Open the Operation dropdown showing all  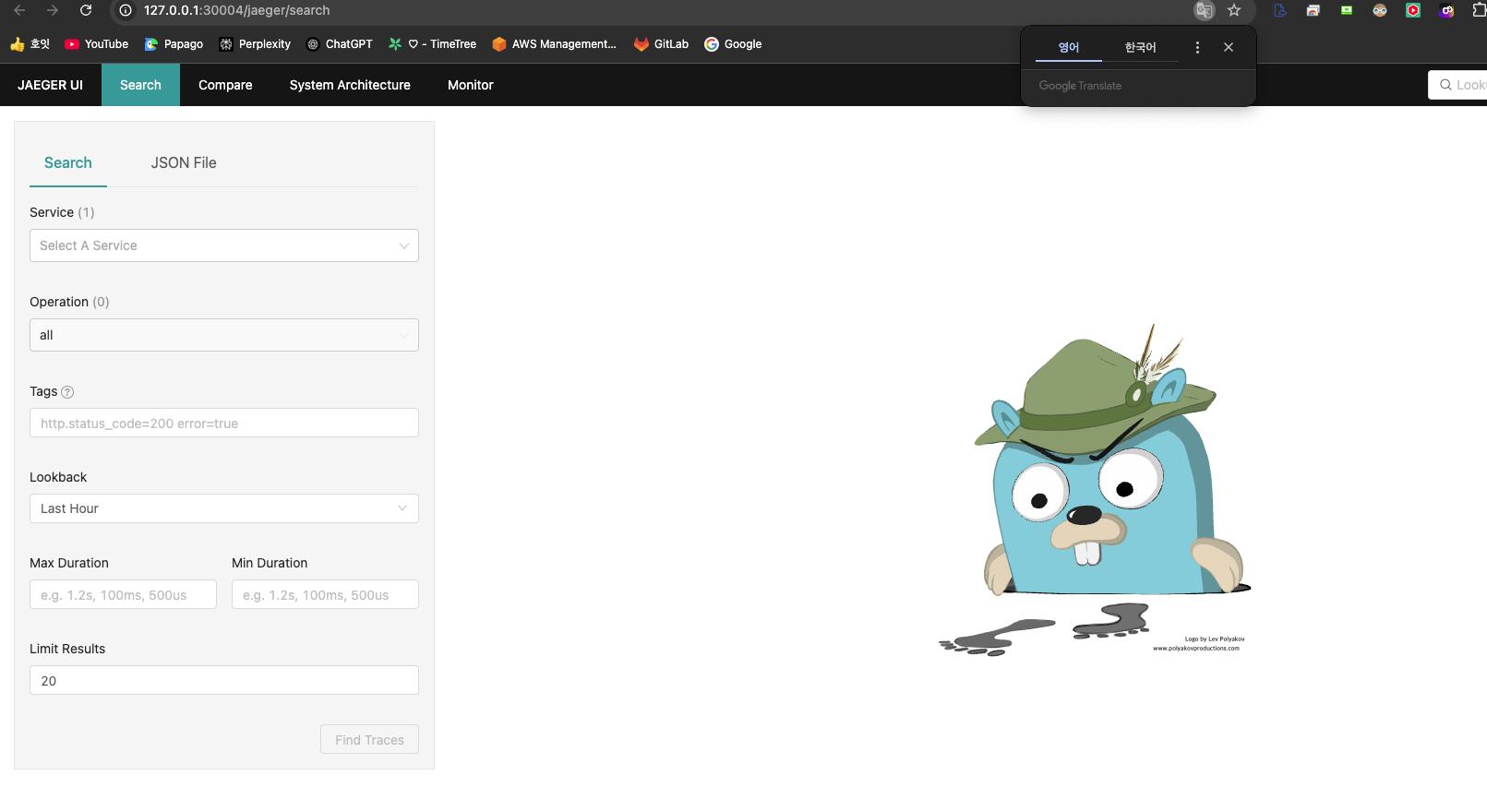[224, 335]
